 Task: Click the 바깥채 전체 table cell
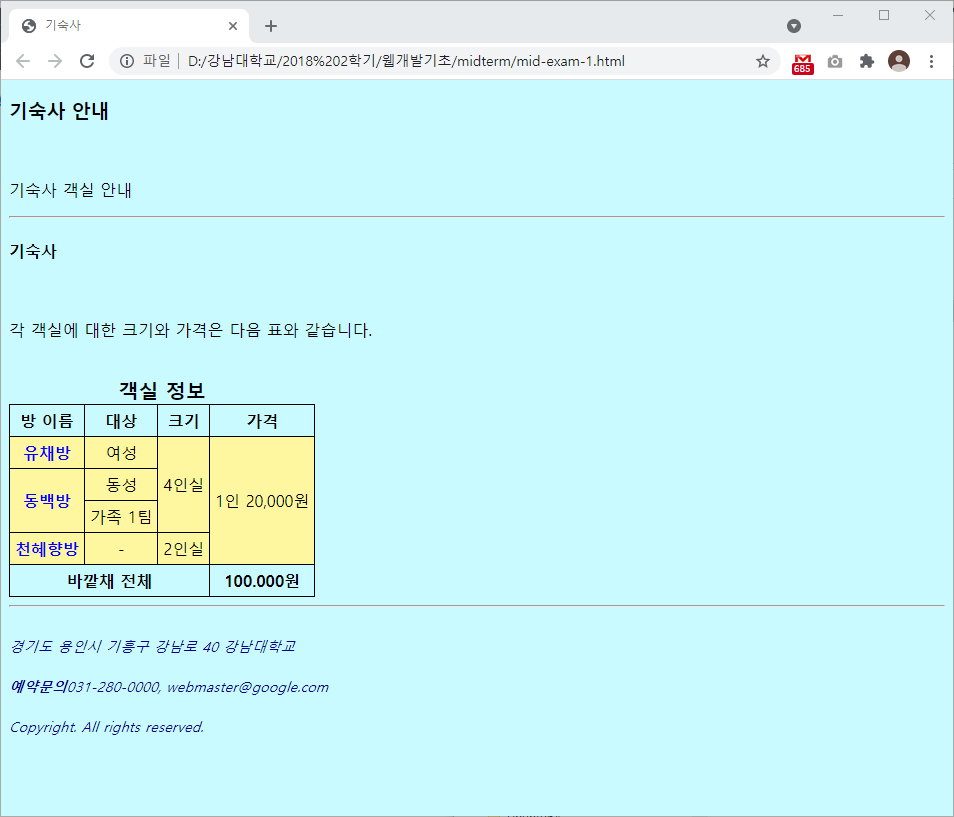(x=108, y=580)
